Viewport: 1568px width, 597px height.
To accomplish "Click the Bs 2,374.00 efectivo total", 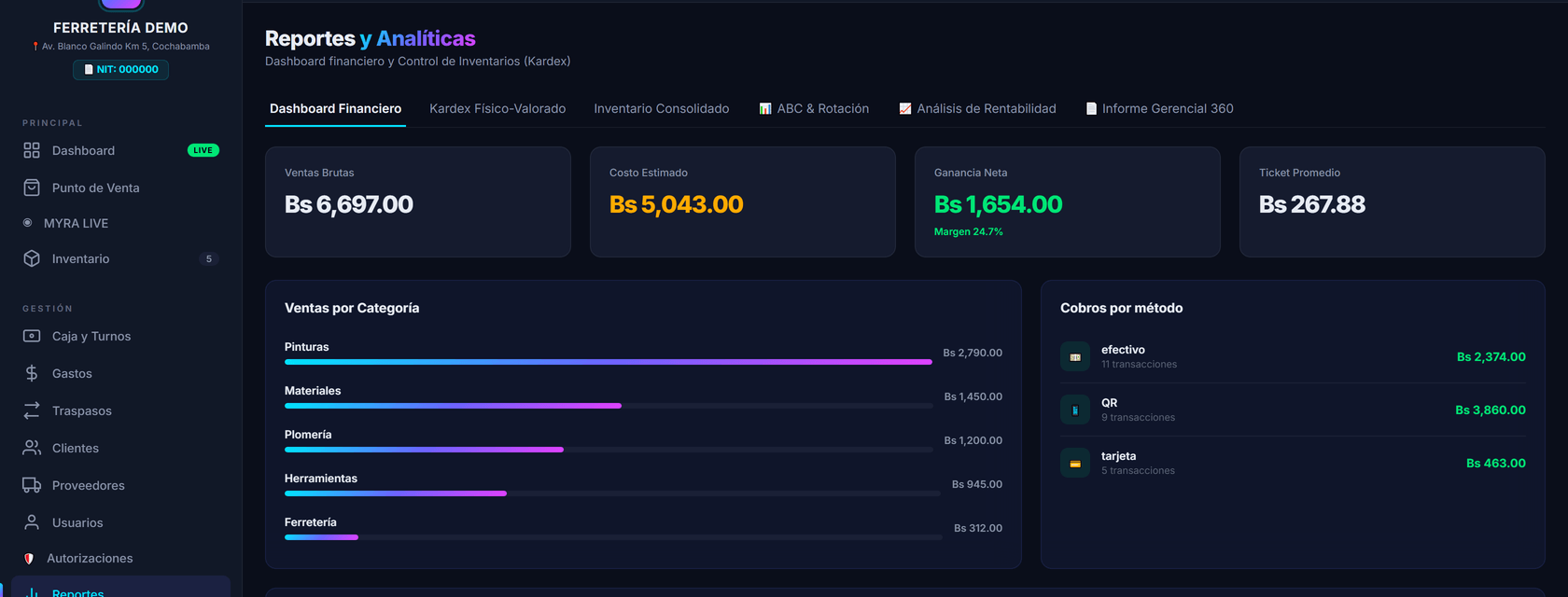I will [1491, 356].
